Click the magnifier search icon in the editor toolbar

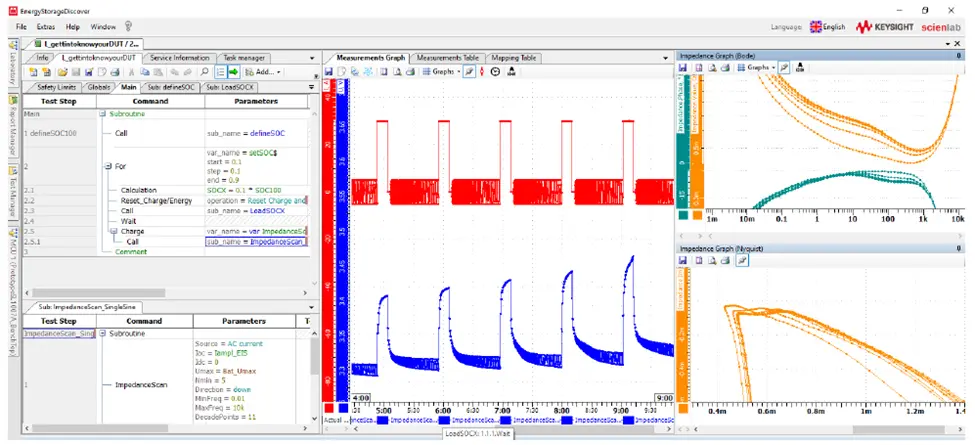[x=204, y=71]
